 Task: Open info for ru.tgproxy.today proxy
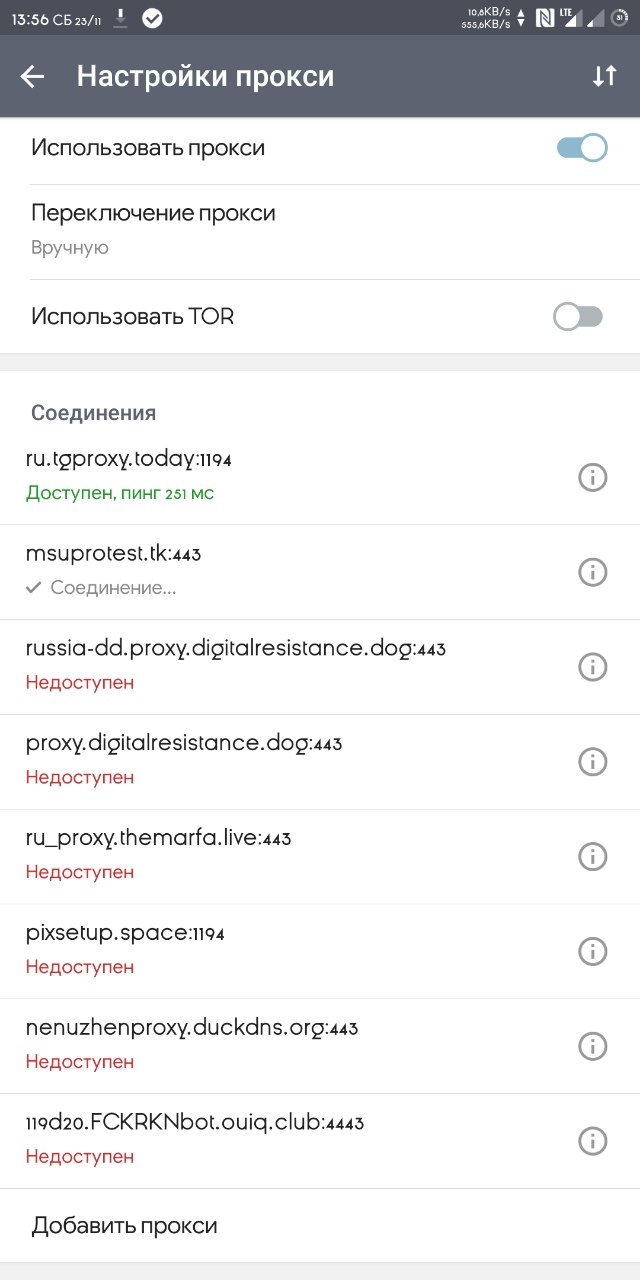[x=593, y=477]
